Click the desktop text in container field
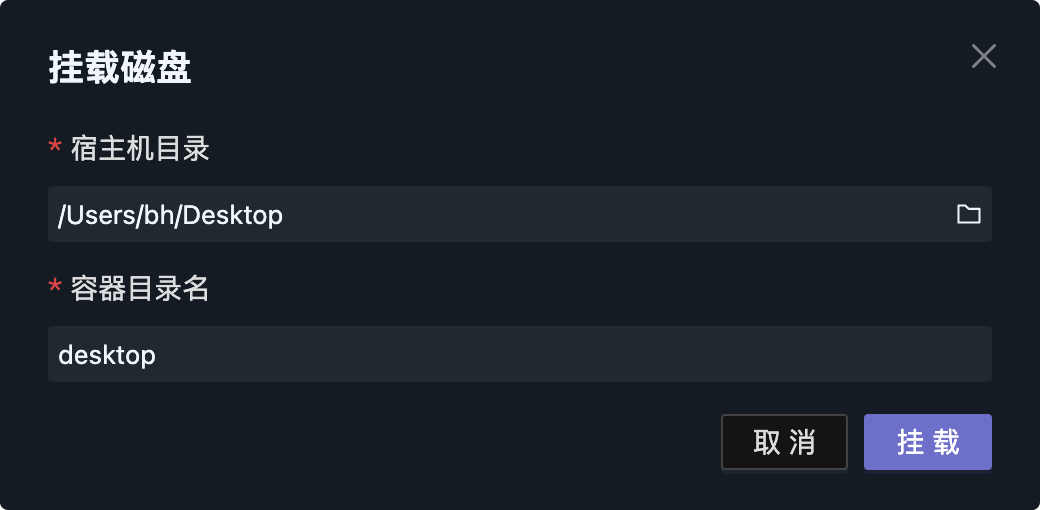Screen dimensions: 1040x510 107,355
